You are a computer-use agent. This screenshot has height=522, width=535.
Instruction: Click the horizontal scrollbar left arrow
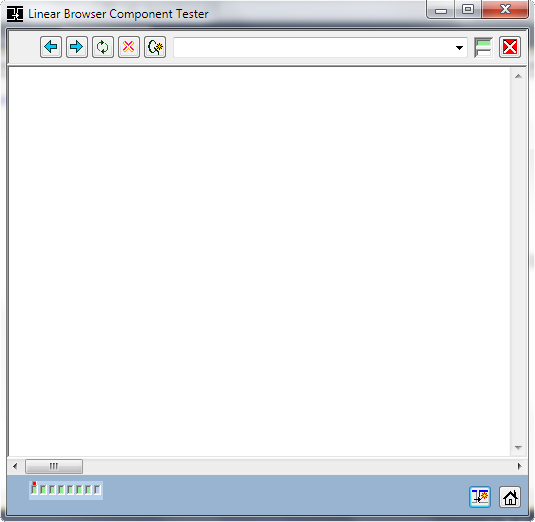(15, 466)
